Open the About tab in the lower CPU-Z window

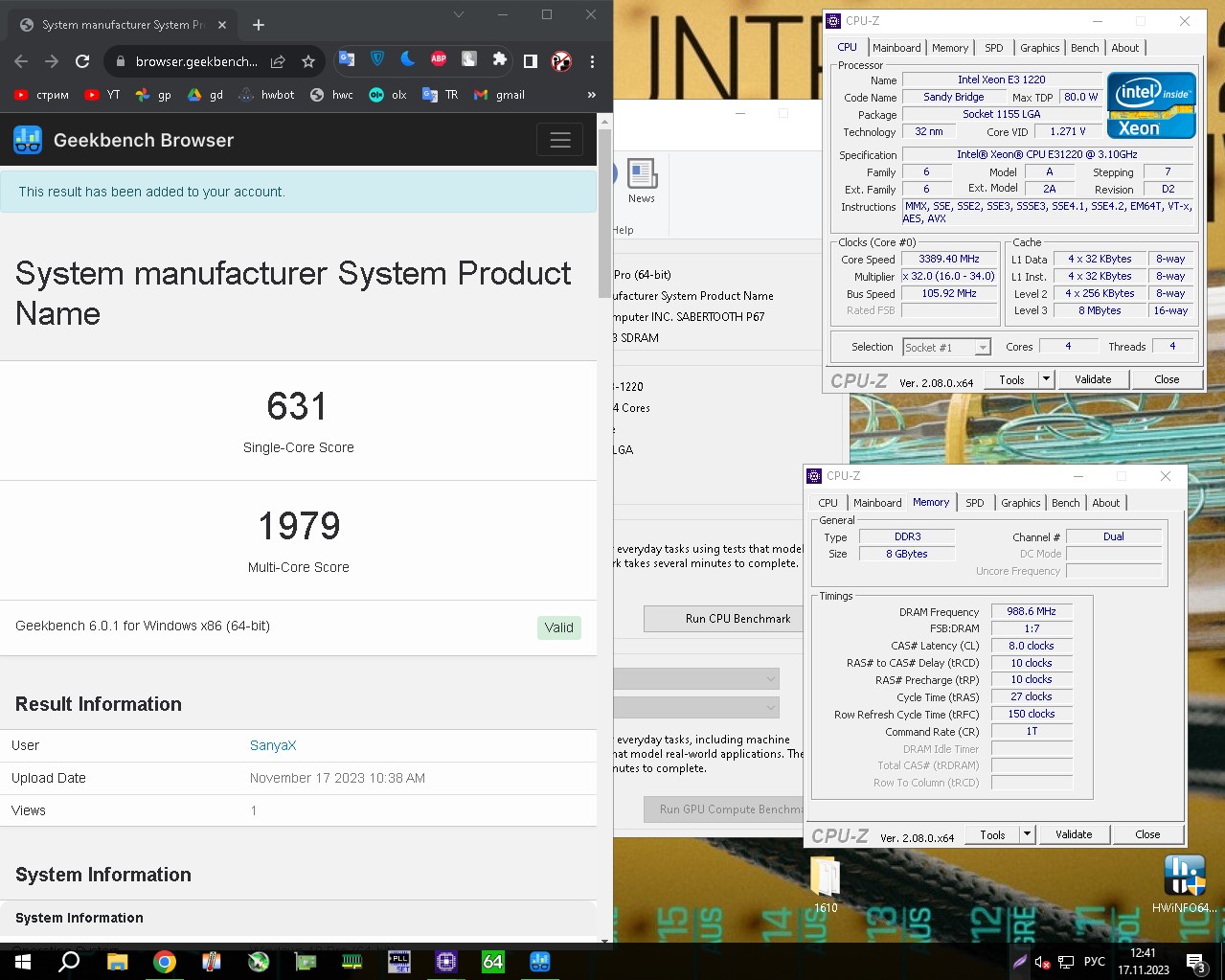1106,503
